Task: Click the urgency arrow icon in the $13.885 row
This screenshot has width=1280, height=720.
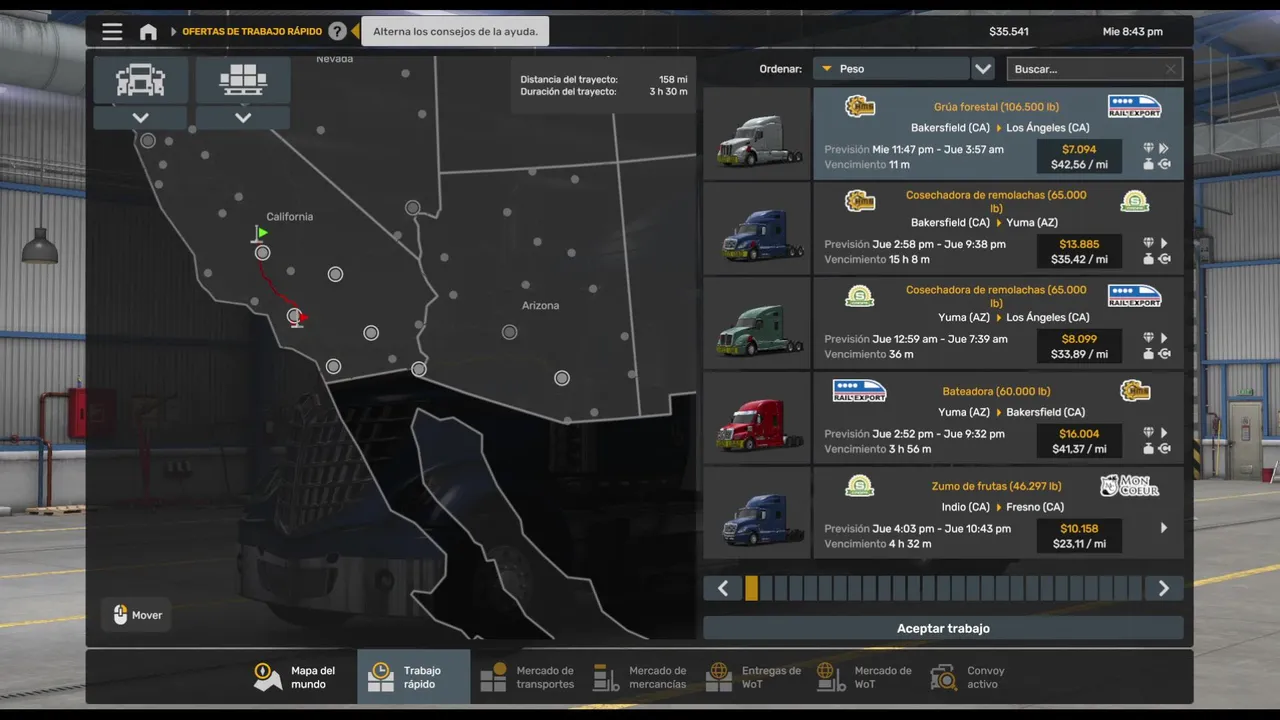Action: (x=1164, y=243)
